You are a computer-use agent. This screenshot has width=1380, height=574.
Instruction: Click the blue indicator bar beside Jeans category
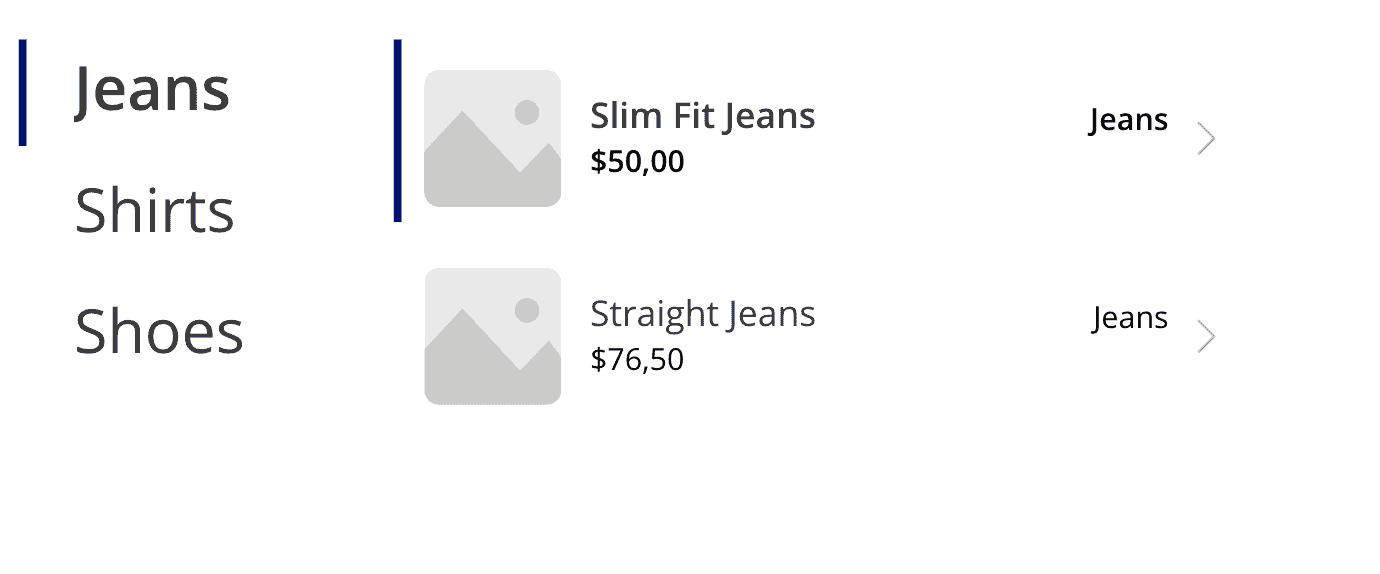[22, 93]
